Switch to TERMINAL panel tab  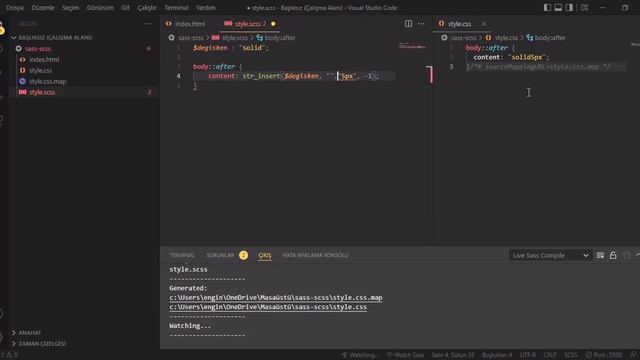click(182, 255)
